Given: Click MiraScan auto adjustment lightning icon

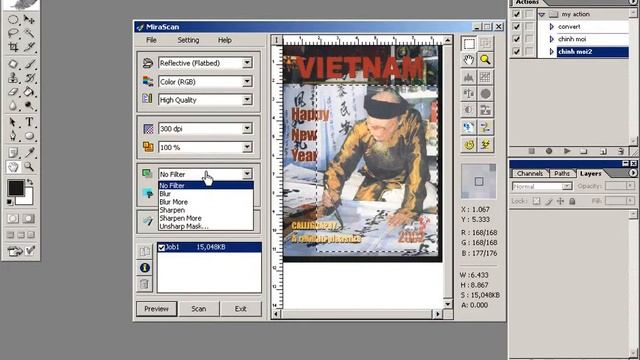Looking at the screenshot, I should (x=485, y=144).
